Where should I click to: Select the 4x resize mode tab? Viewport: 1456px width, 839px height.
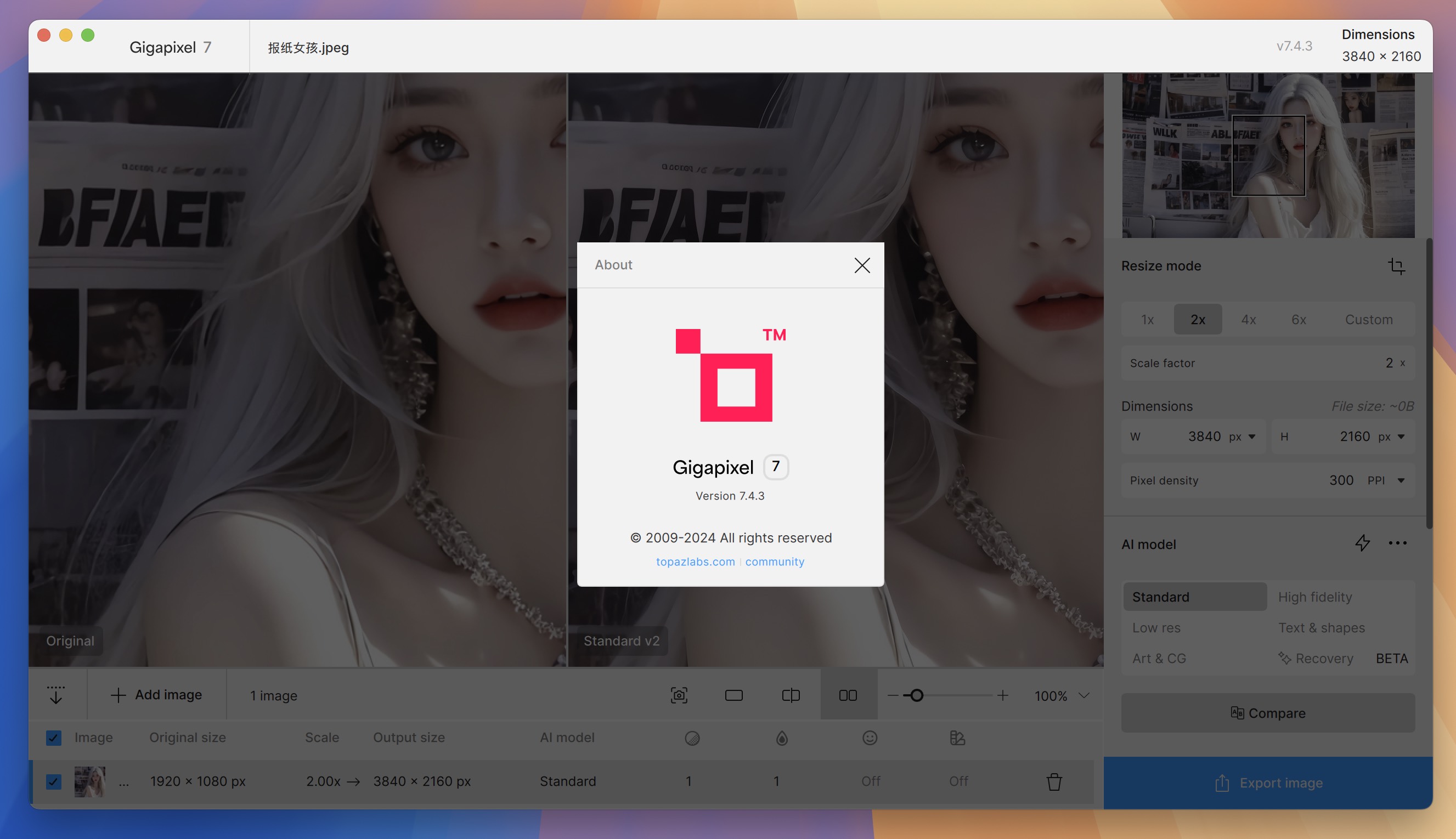1248,318
